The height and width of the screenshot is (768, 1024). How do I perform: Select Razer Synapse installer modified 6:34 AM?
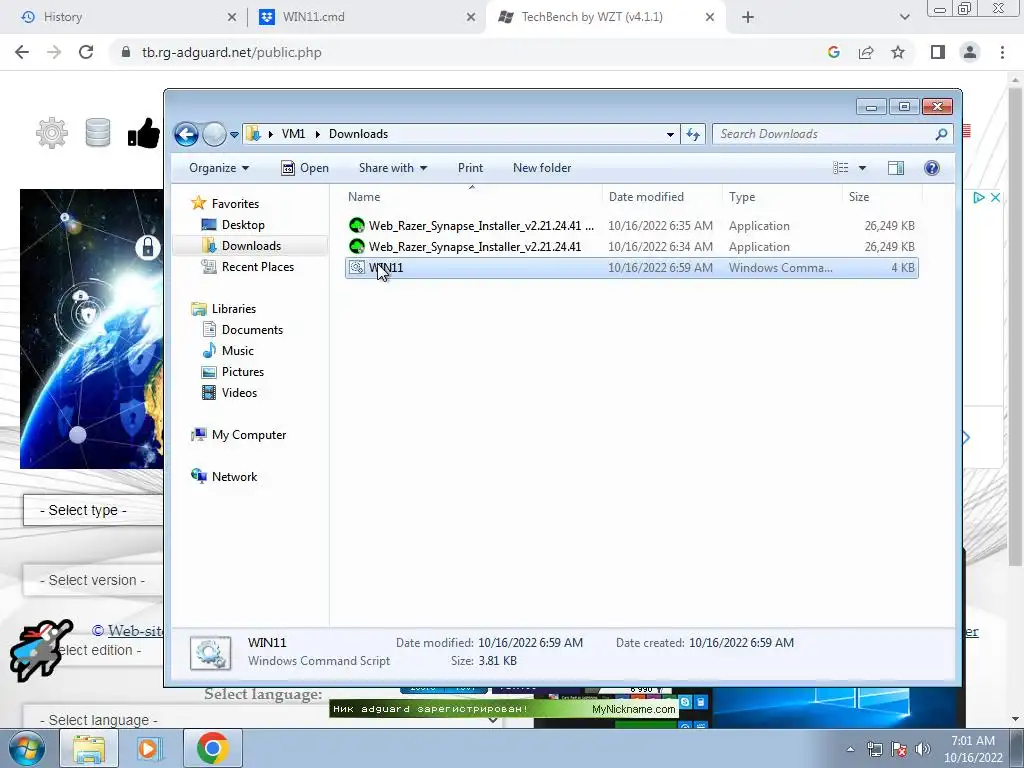pos(632,247)
